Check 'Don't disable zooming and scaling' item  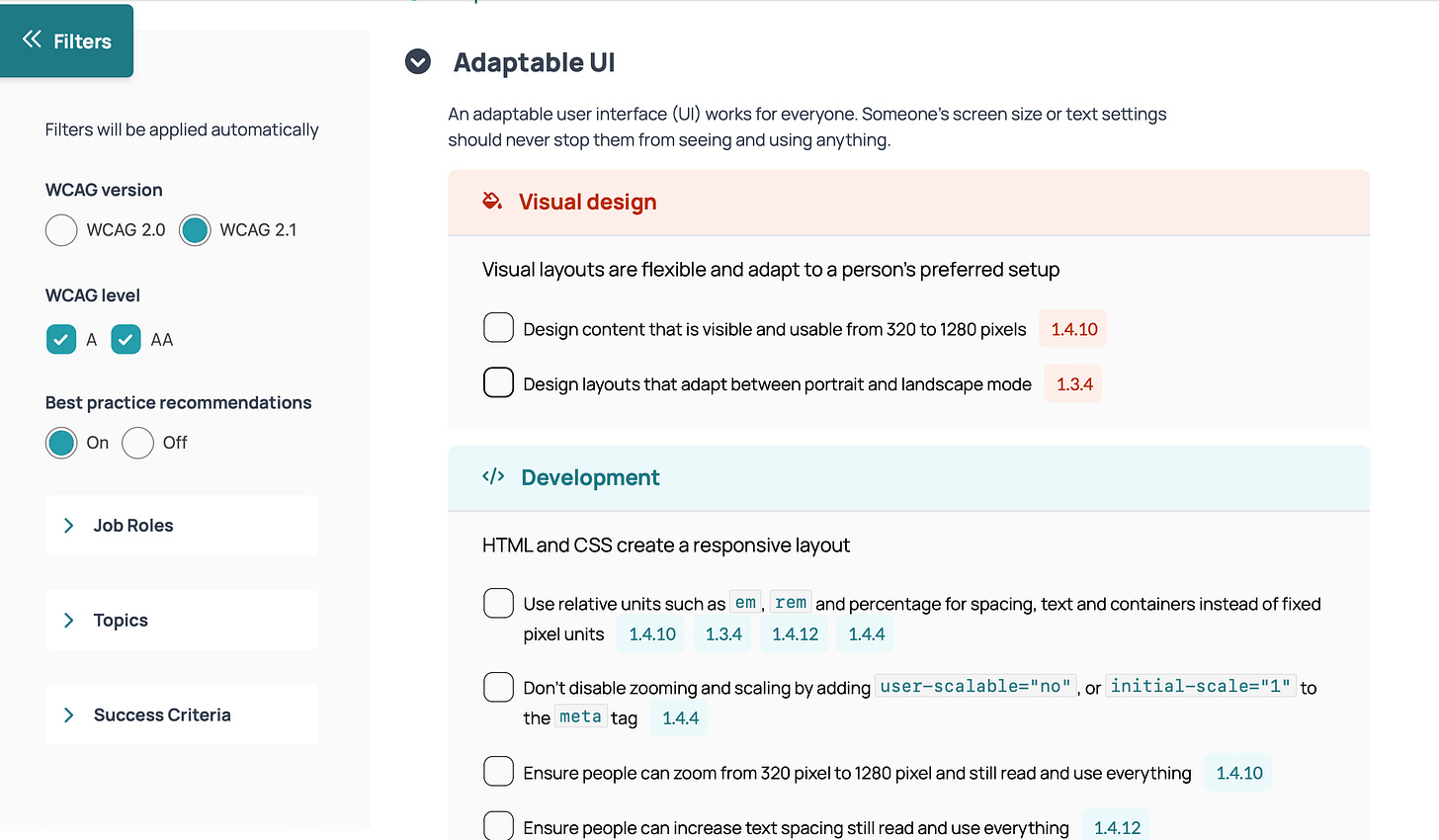(498, 687)
